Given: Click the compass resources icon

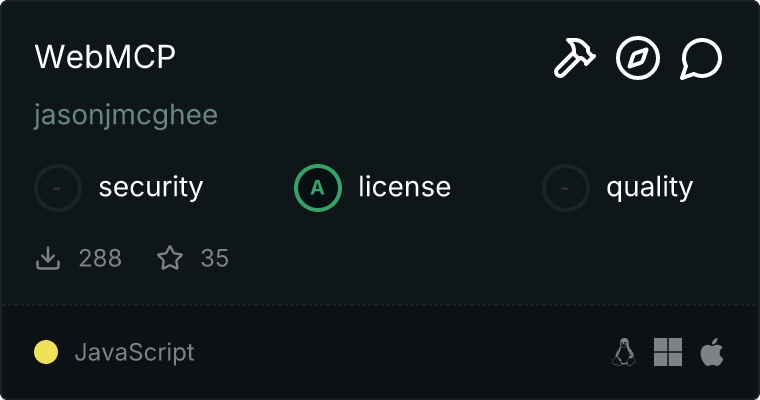Looking at the screenshot, I should click(x=638, y=59).
